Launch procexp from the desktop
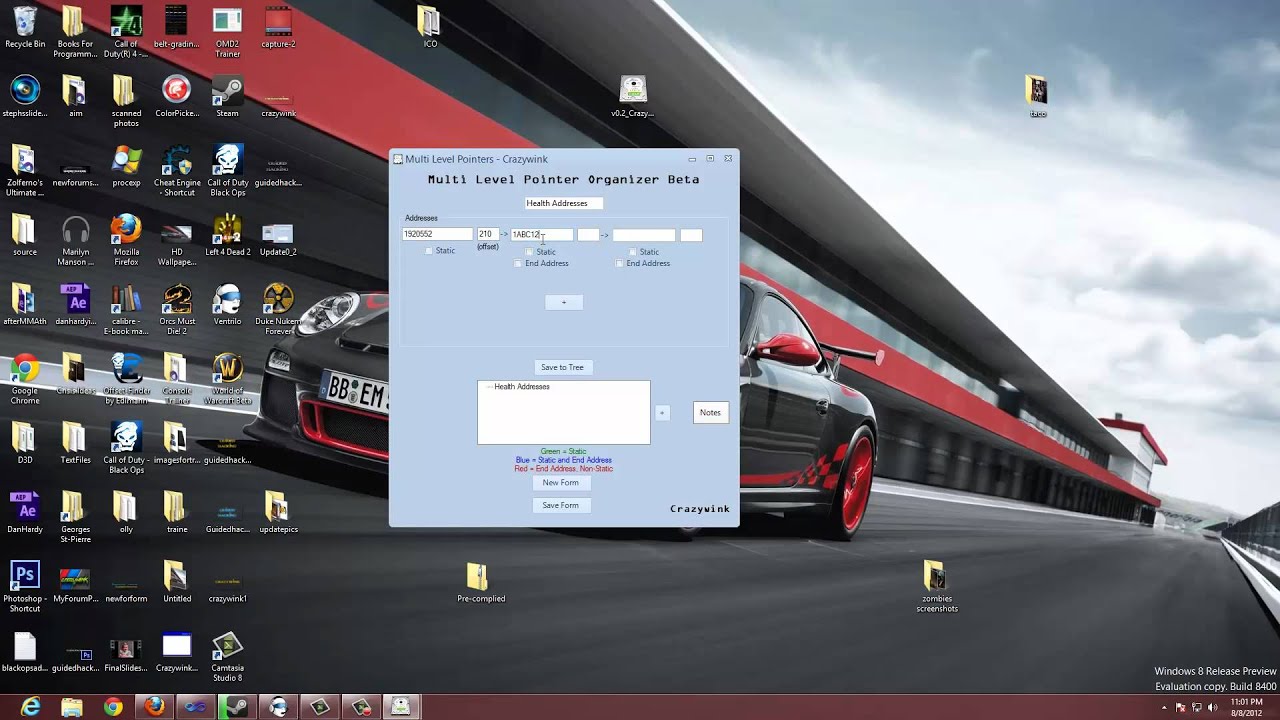Screen dimensions: 1280x720 126,166
